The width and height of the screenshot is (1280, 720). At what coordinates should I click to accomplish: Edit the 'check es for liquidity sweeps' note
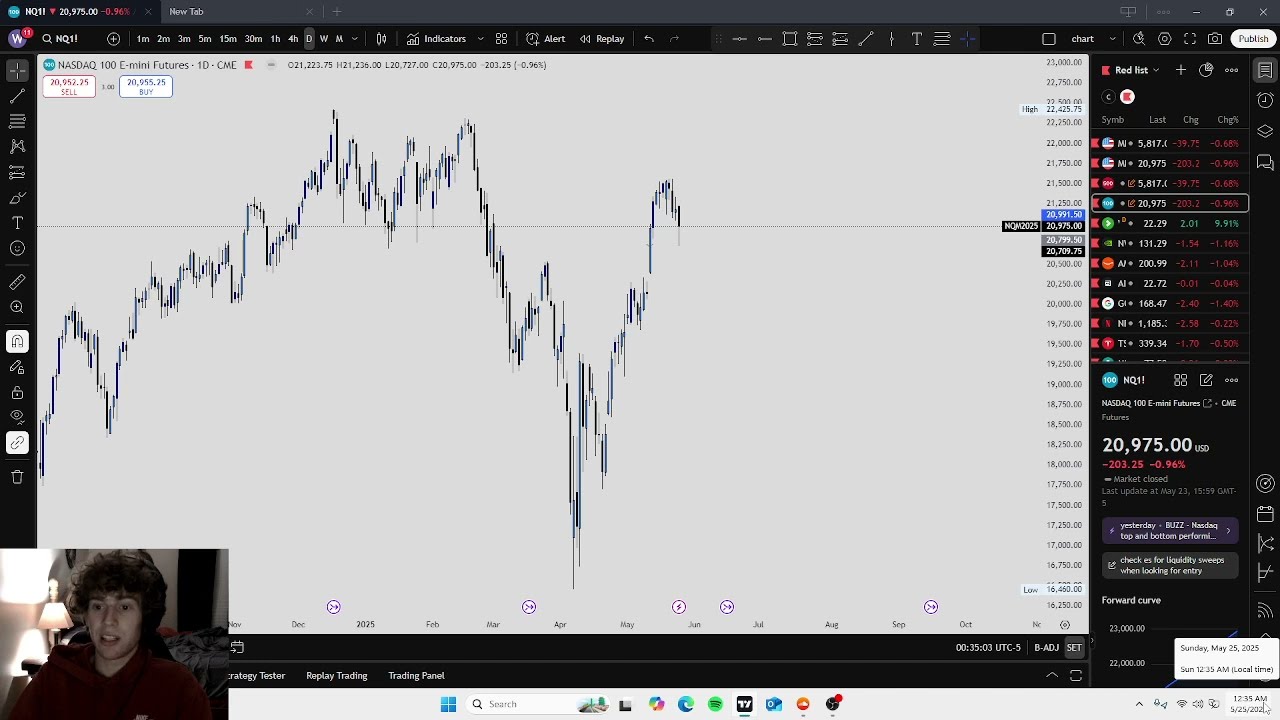(1170, 565)
